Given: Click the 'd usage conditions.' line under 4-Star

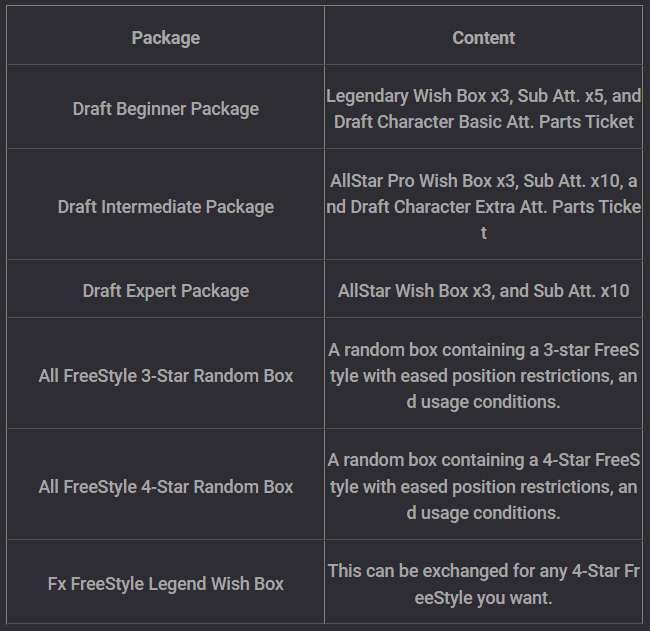Looking at the screenshot, I should point(483,513).
